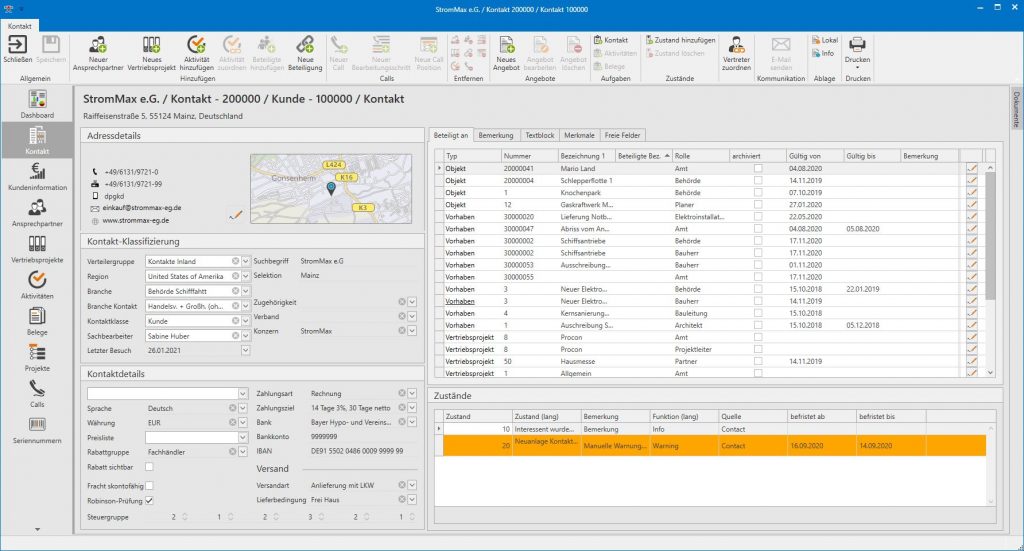Open Kundeninformation in the sidebar

(x=38, y=175)
